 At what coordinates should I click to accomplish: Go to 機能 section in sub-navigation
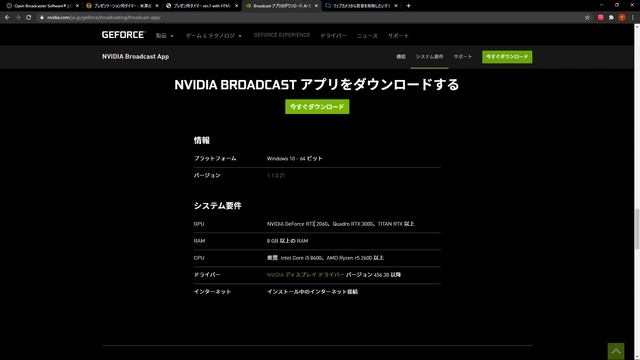401,57
